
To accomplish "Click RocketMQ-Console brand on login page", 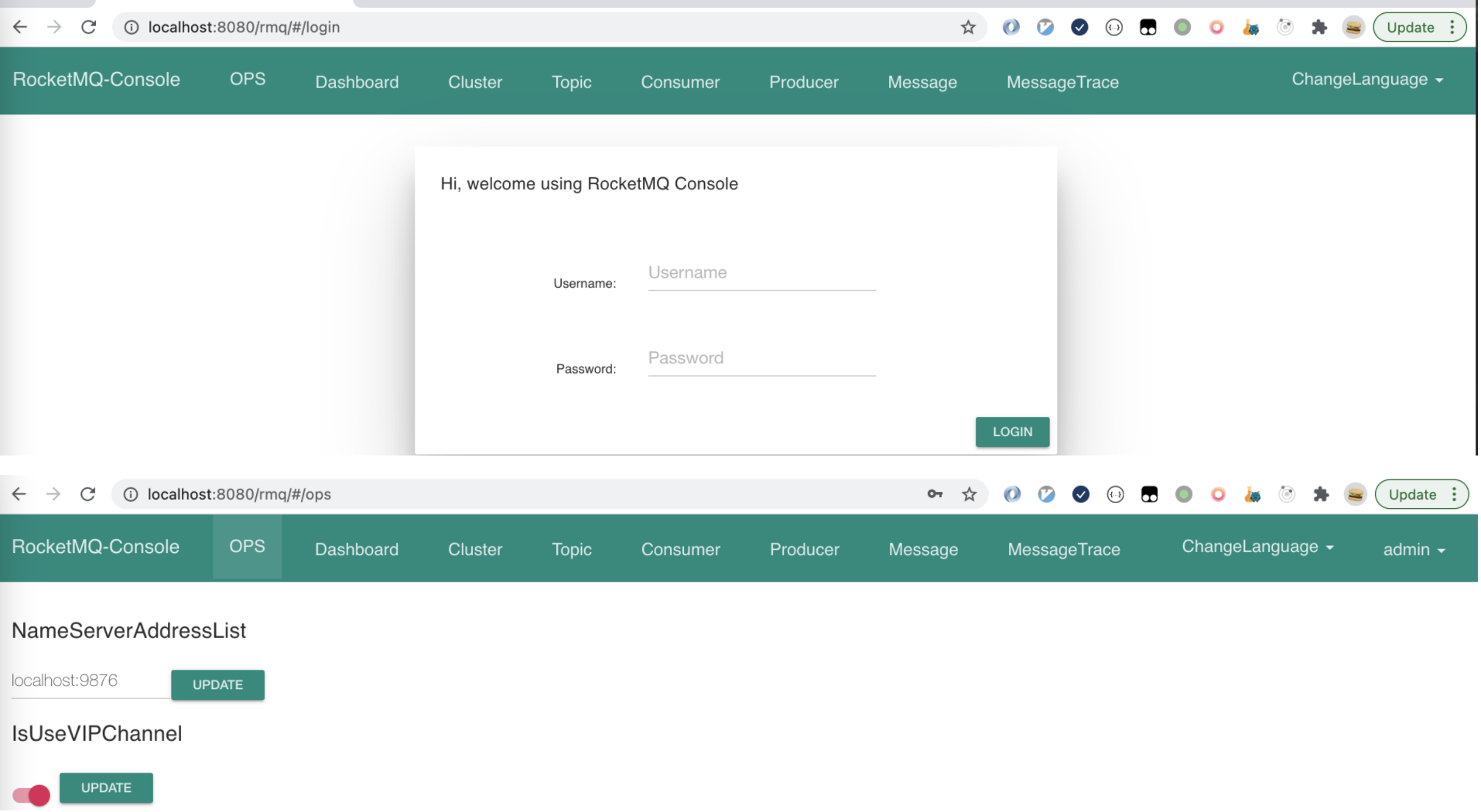I will click(97, 80).
